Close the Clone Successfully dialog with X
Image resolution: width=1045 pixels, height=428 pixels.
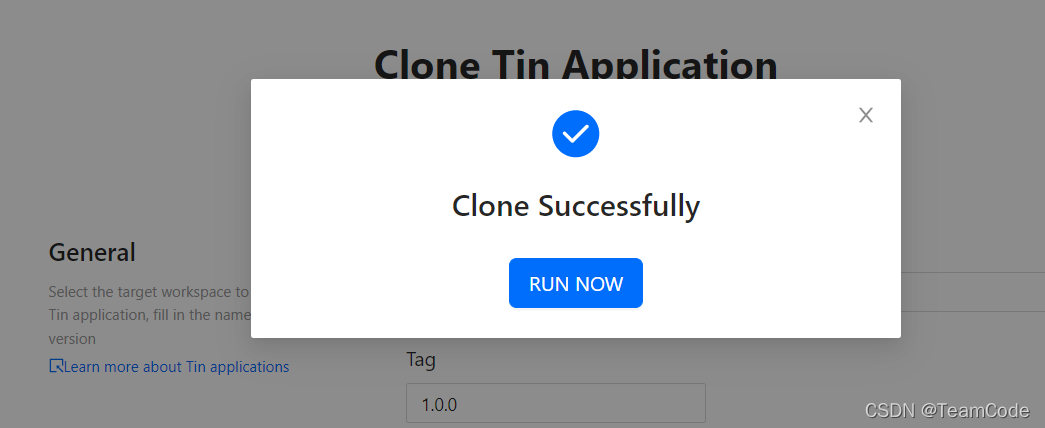click(x=865, y=115)
